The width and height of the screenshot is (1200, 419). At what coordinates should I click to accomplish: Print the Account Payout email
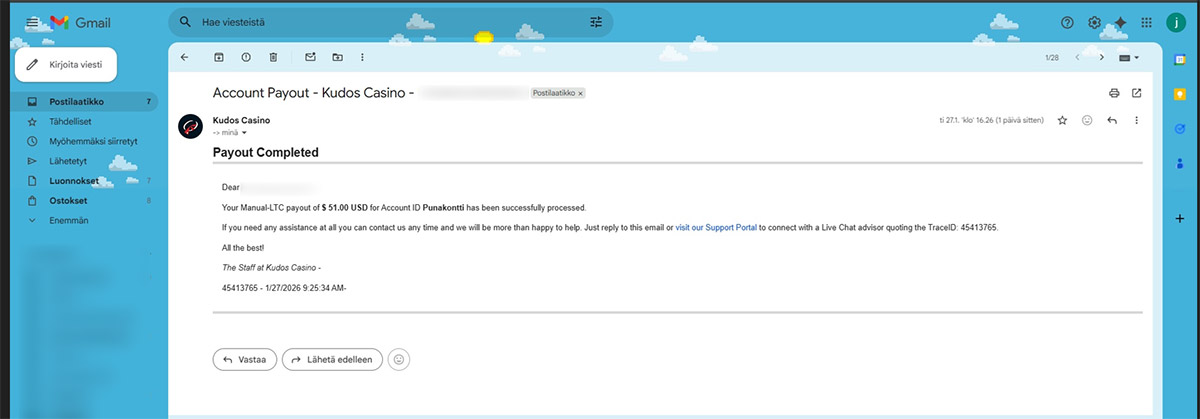pyautogui.click(x=1114, y=93)
